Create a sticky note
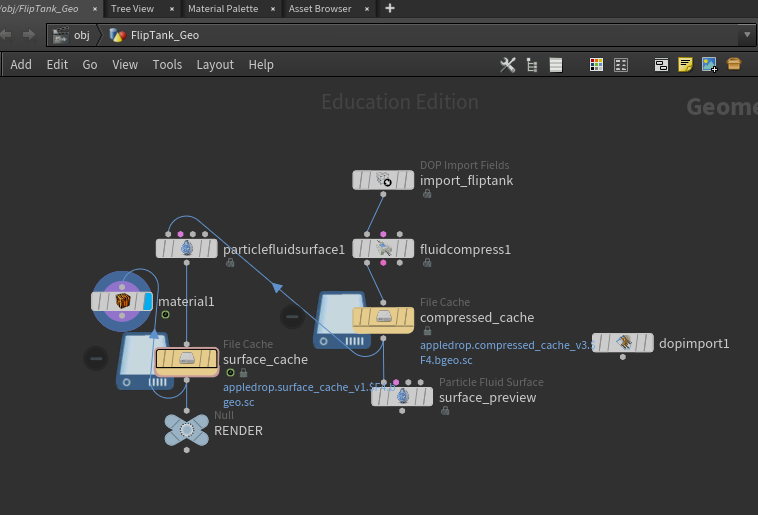 pos(685,65)
